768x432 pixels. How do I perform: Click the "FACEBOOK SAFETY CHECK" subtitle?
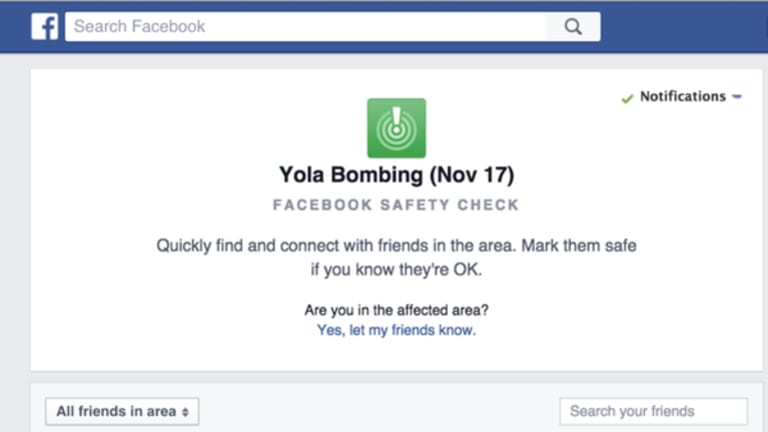coord(396,205)
